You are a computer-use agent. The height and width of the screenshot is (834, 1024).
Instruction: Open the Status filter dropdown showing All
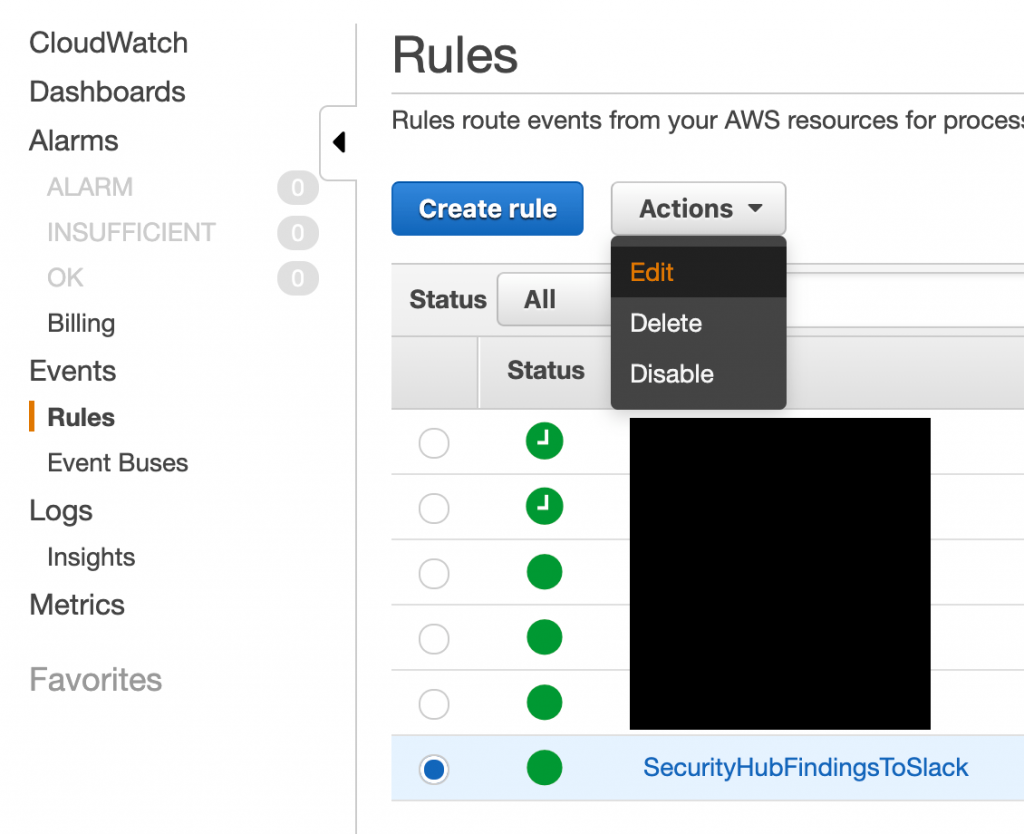[554, 300]
